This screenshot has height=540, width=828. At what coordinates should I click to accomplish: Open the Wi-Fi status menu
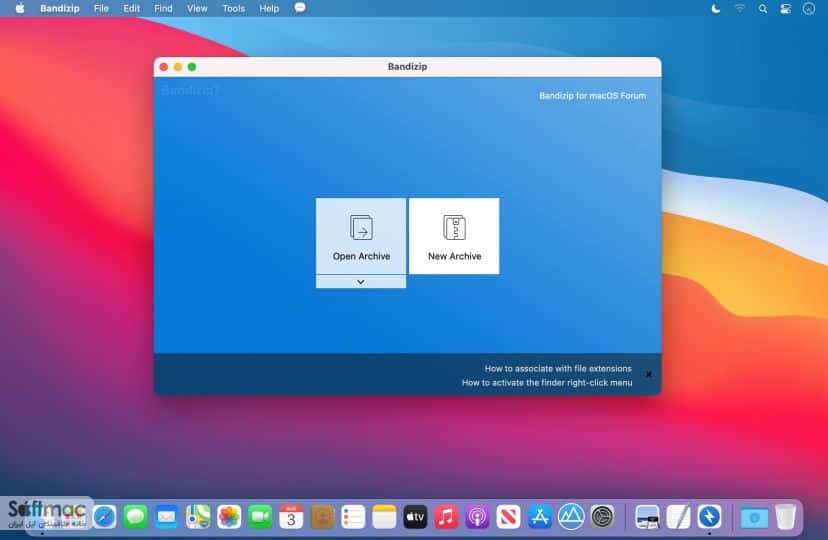click(x=740, y=8)
